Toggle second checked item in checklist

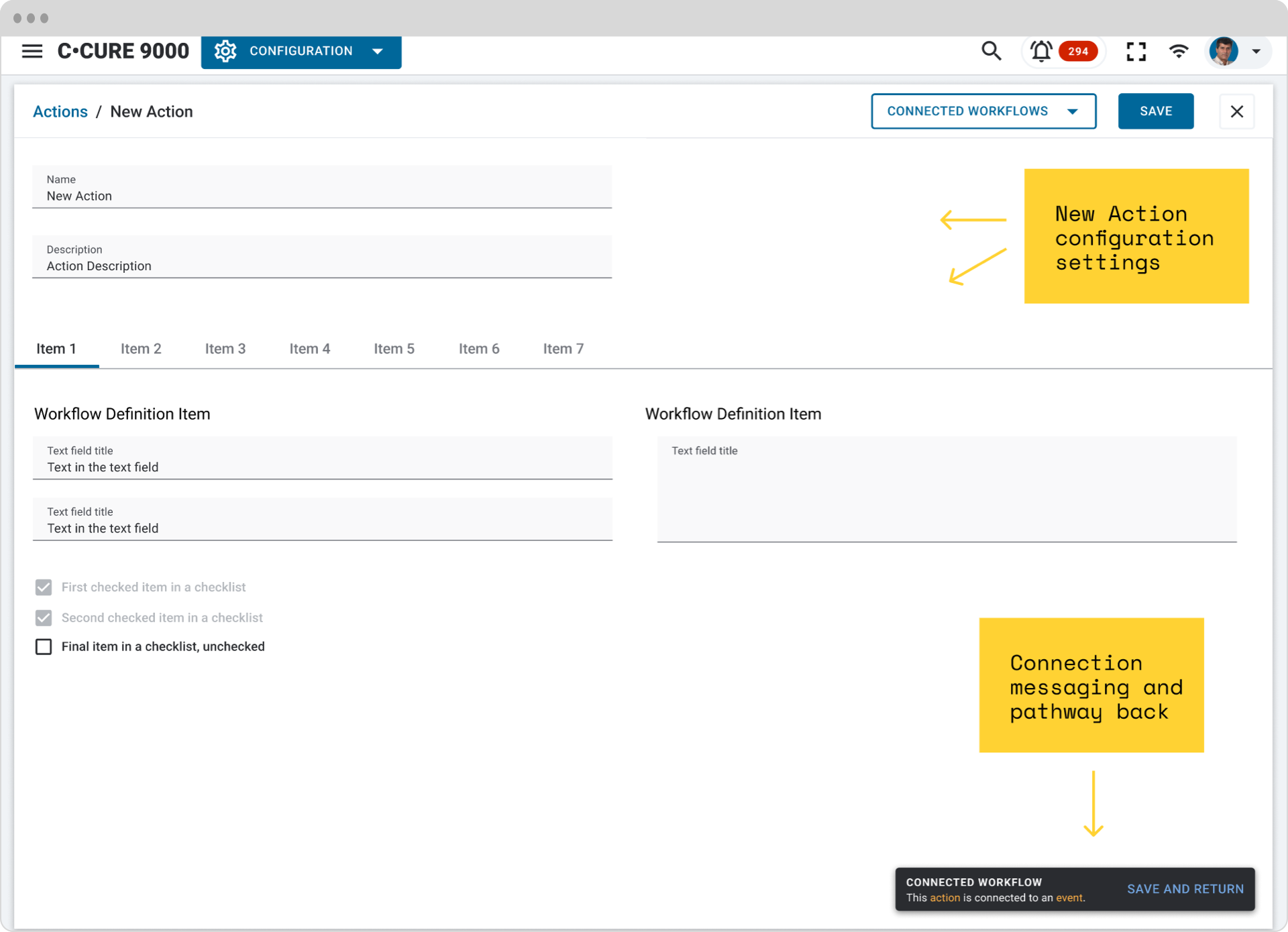coord(44,618)
